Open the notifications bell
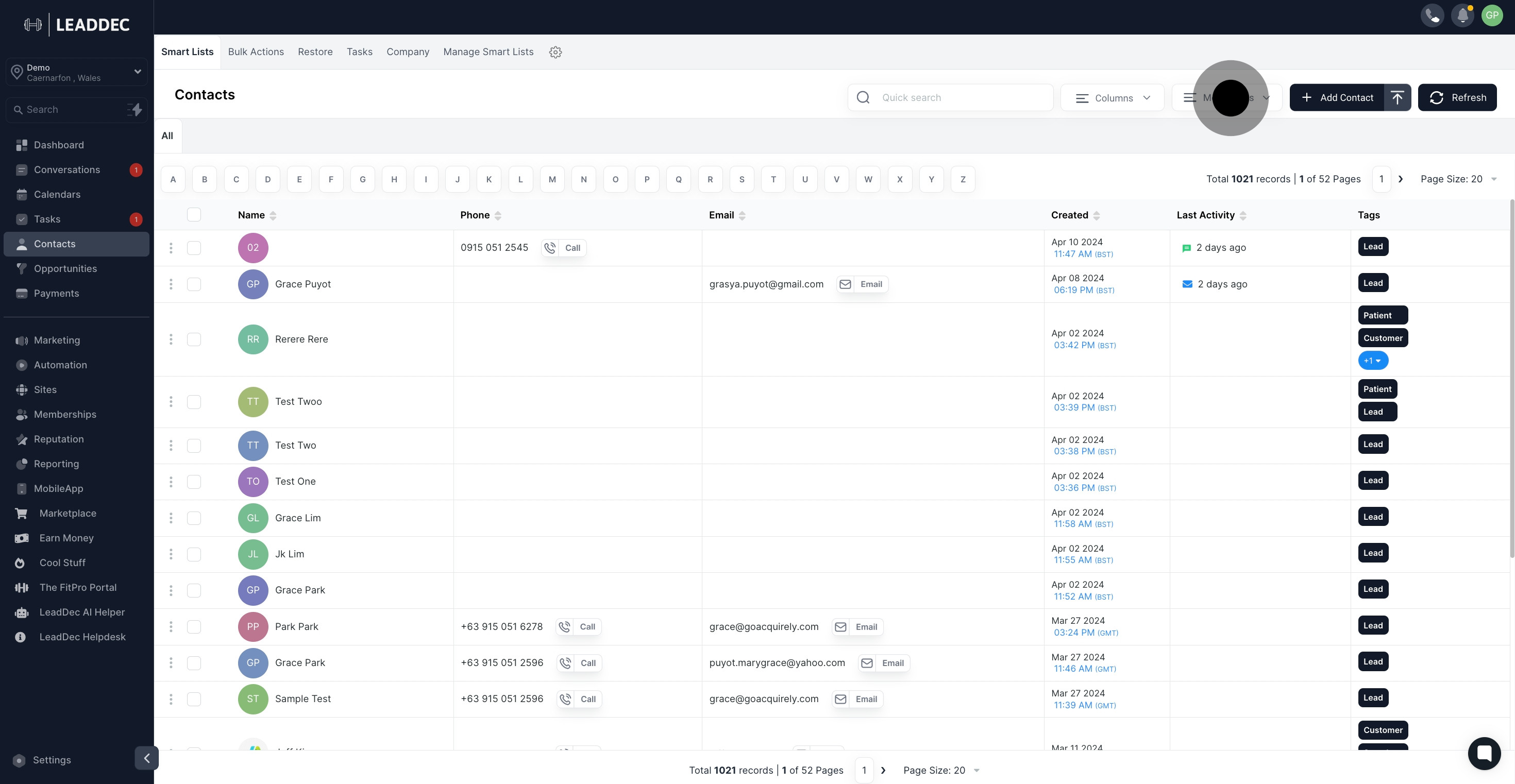 click(x=1462, y=15)
